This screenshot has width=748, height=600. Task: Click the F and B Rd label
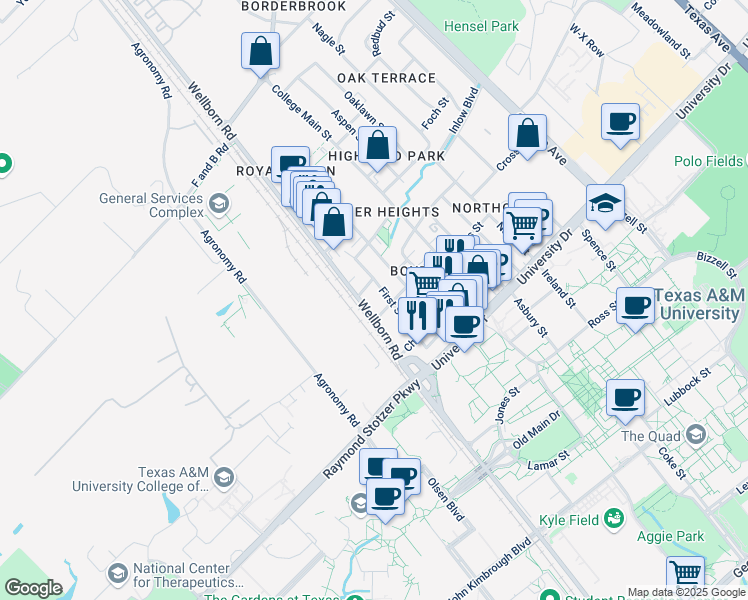(210, 165)
